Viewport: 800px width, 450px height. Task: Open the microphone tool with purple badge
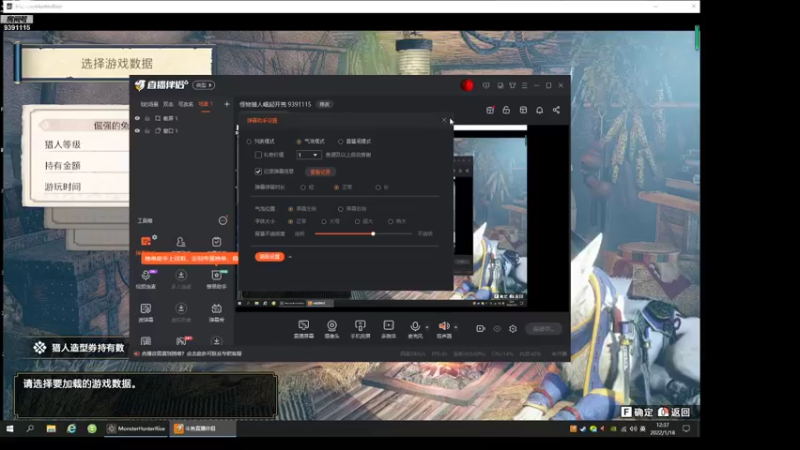(146, 276)
